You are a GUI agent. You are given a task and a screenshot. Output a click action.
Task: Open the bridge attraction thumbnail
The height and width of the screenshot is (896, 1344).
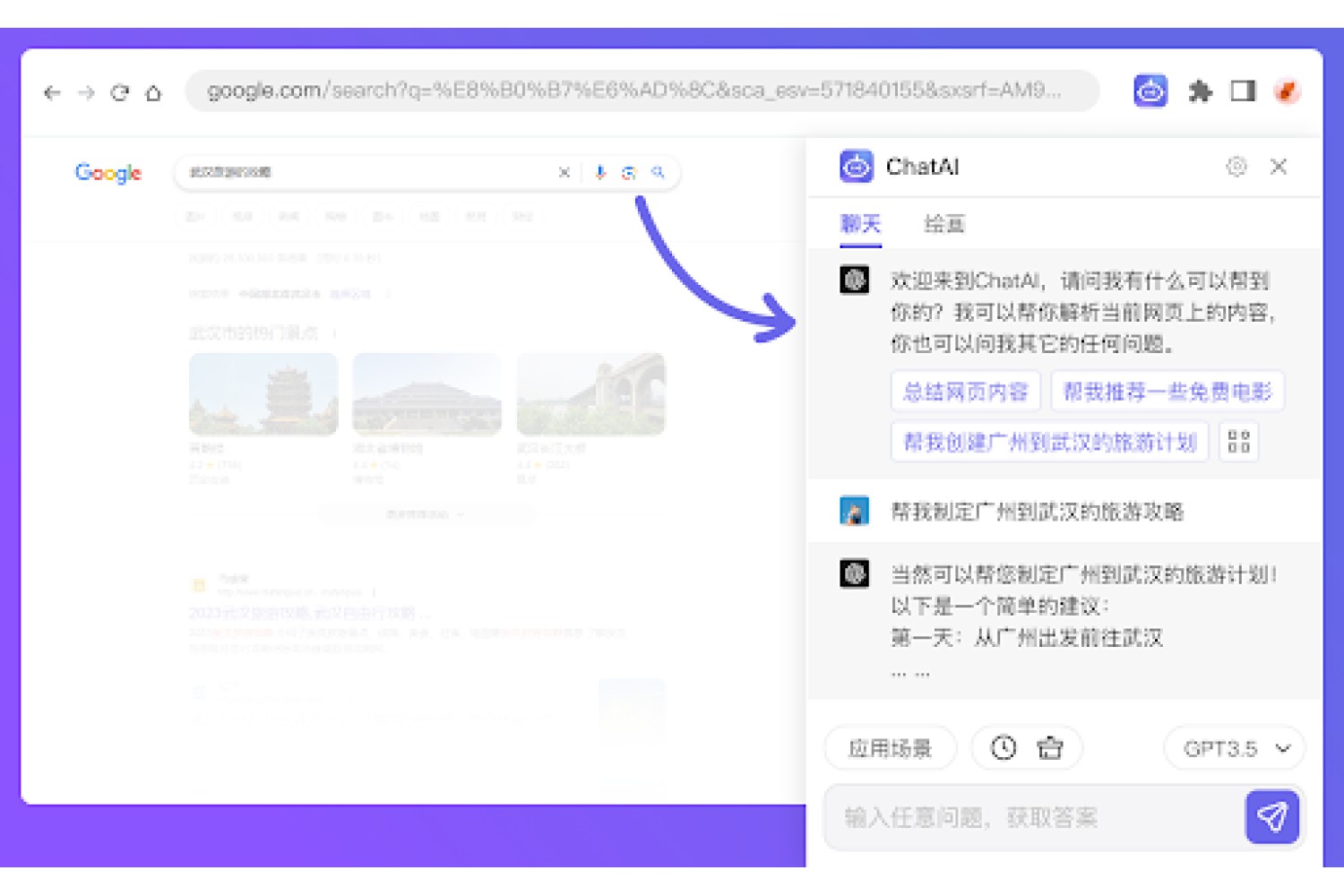(x=591, y=394)
